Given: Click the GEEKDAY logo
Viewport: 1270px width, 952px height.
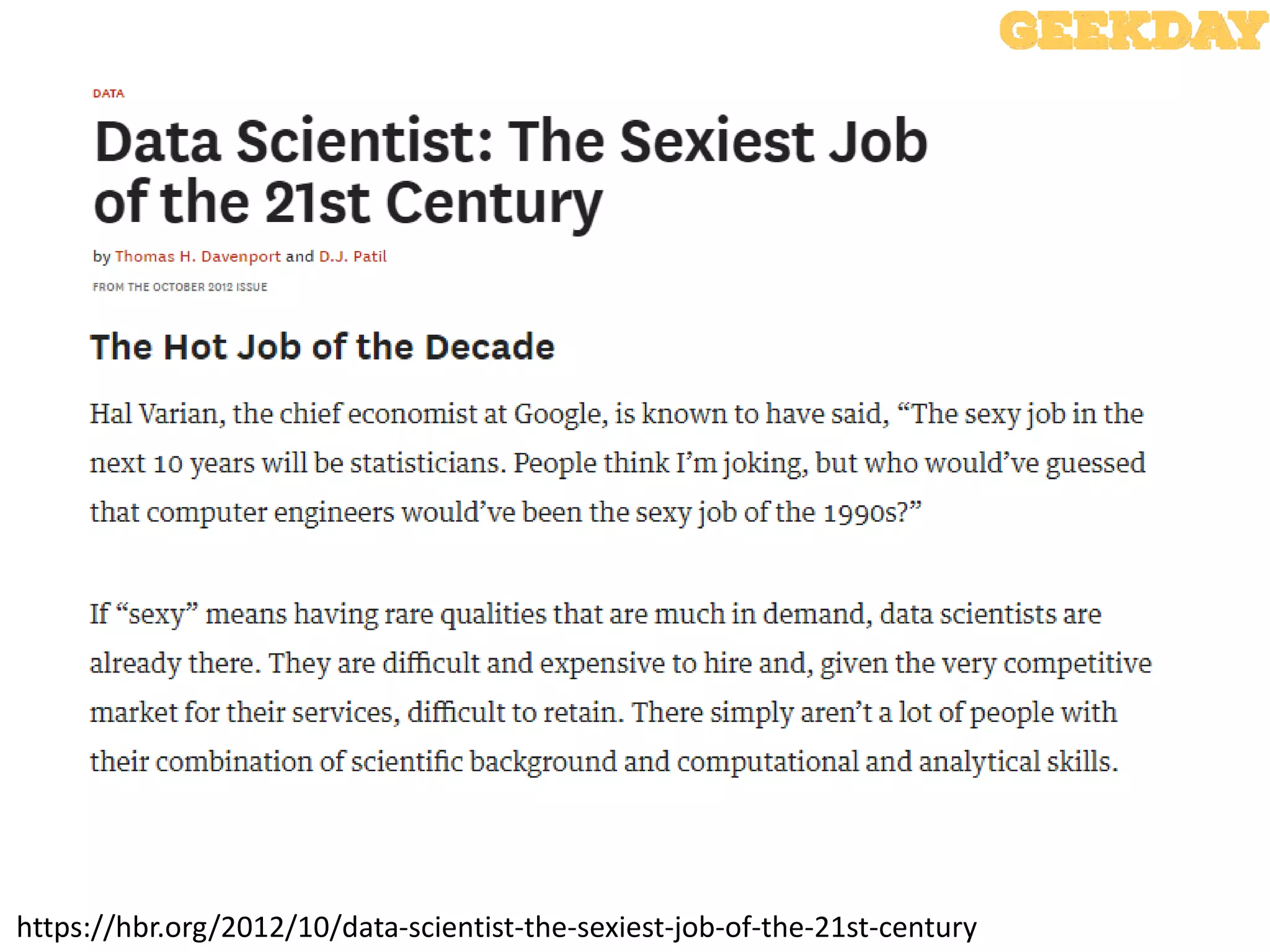Looking at the screenshot, I should tap(1132, 30).
